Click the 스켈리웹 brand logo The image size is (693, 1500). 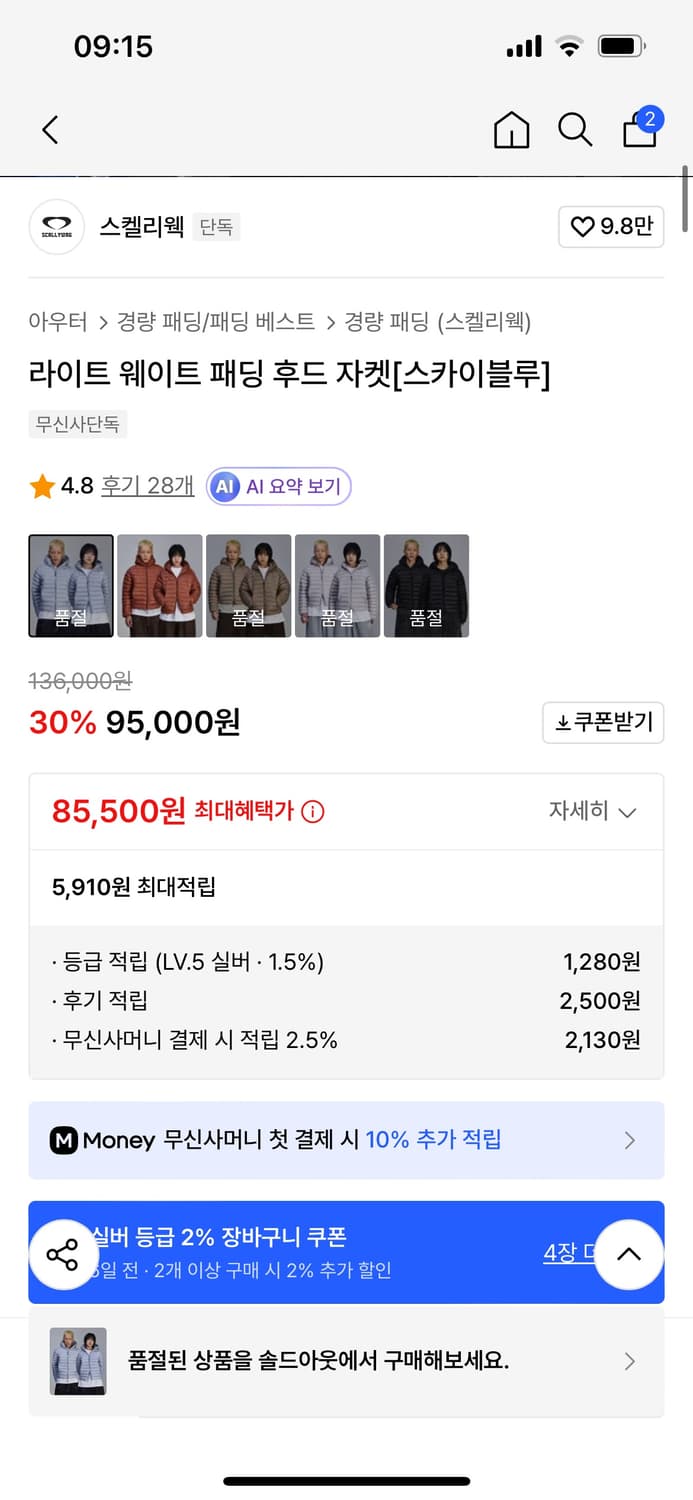pyautogui.click(x=57, y=227)
